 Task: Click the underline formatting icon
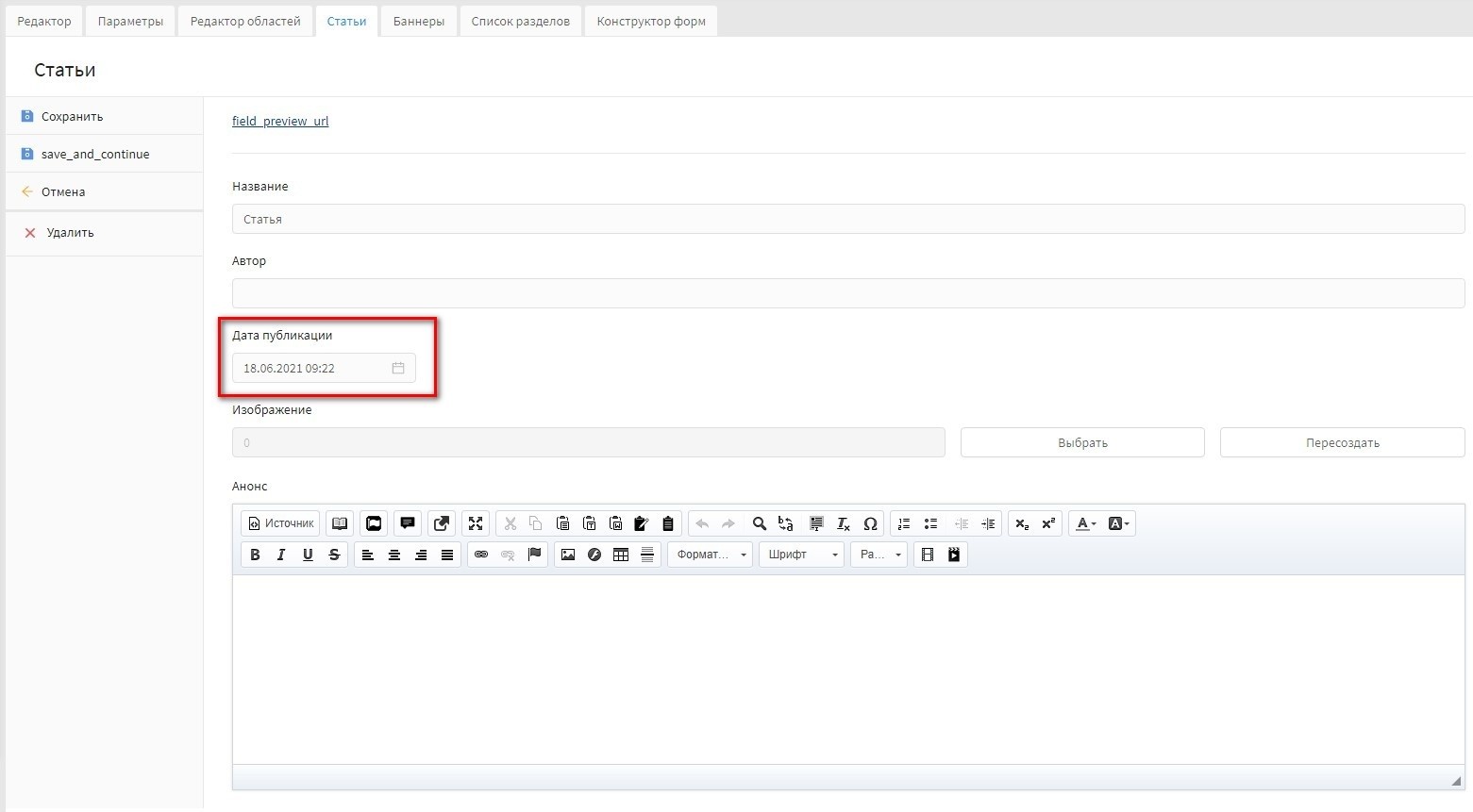[308, 555]
